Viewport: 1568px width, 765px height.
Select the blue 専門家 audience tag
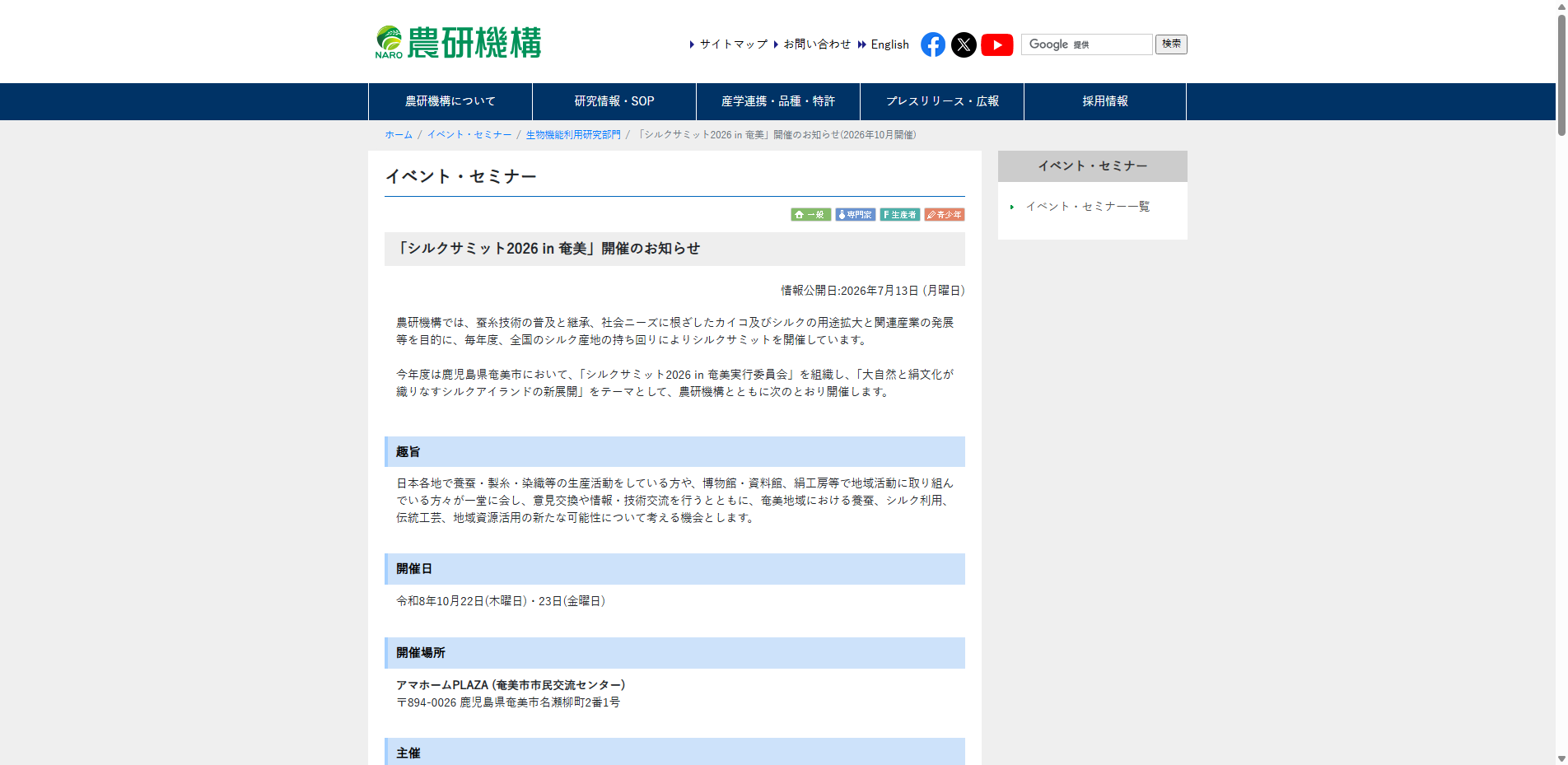pos(856,215)
